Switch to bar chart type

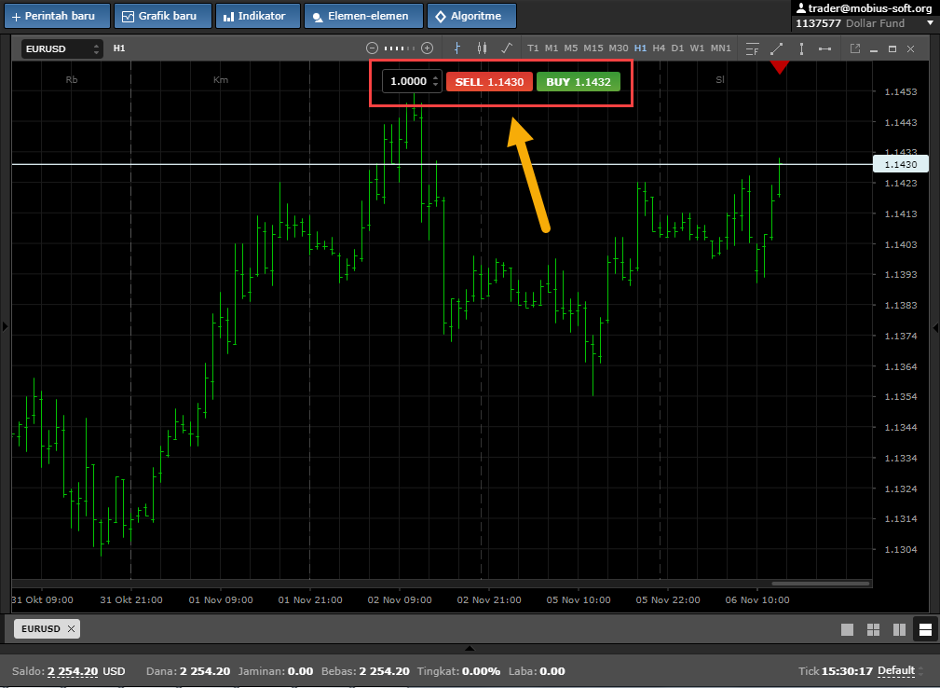pos(457,49)
